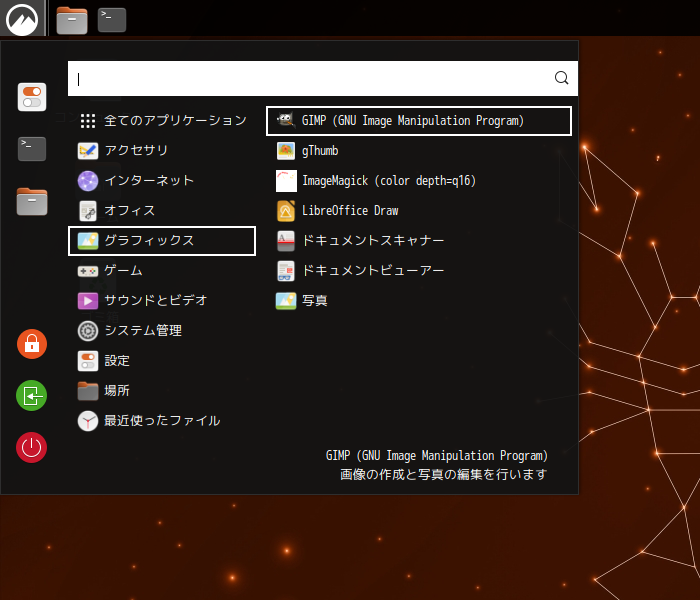Click the ゲーム gamepad icon

tap(88, 271)
